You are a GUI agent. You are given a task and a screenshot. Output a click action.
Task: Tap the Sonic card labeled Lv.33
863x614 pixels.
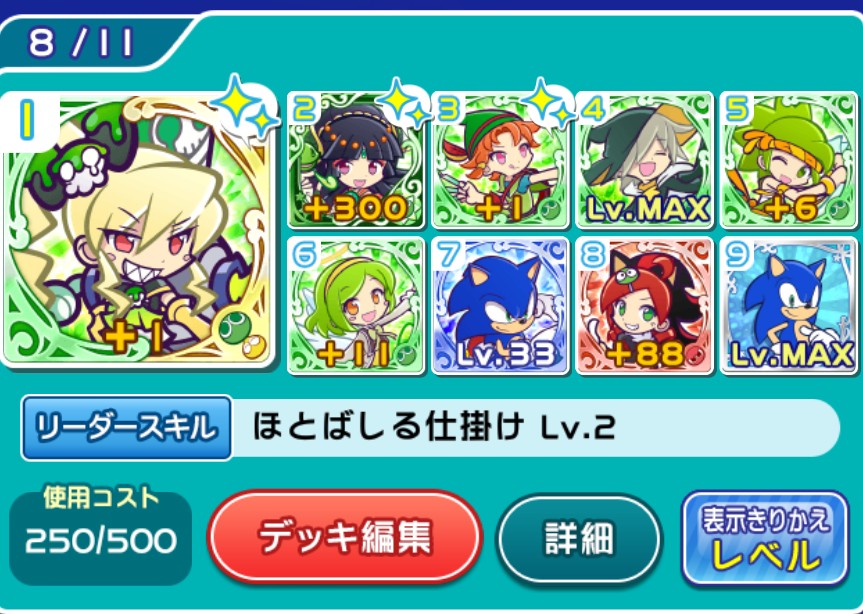[x=500, y=305]
